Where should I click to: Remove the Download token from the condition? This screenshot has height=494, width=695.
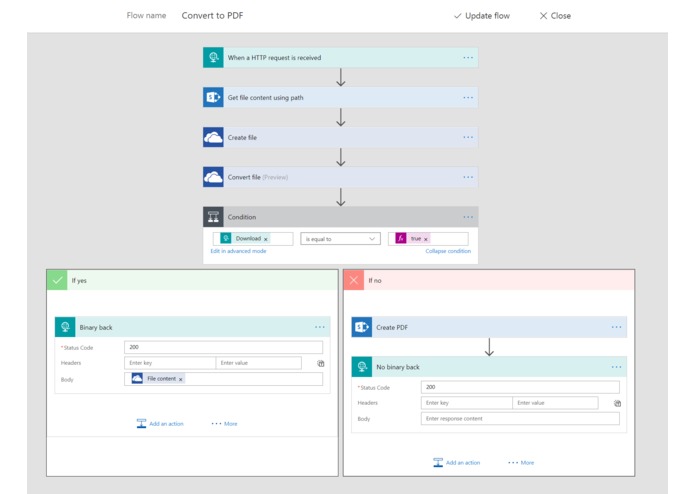tap(266, 239)
